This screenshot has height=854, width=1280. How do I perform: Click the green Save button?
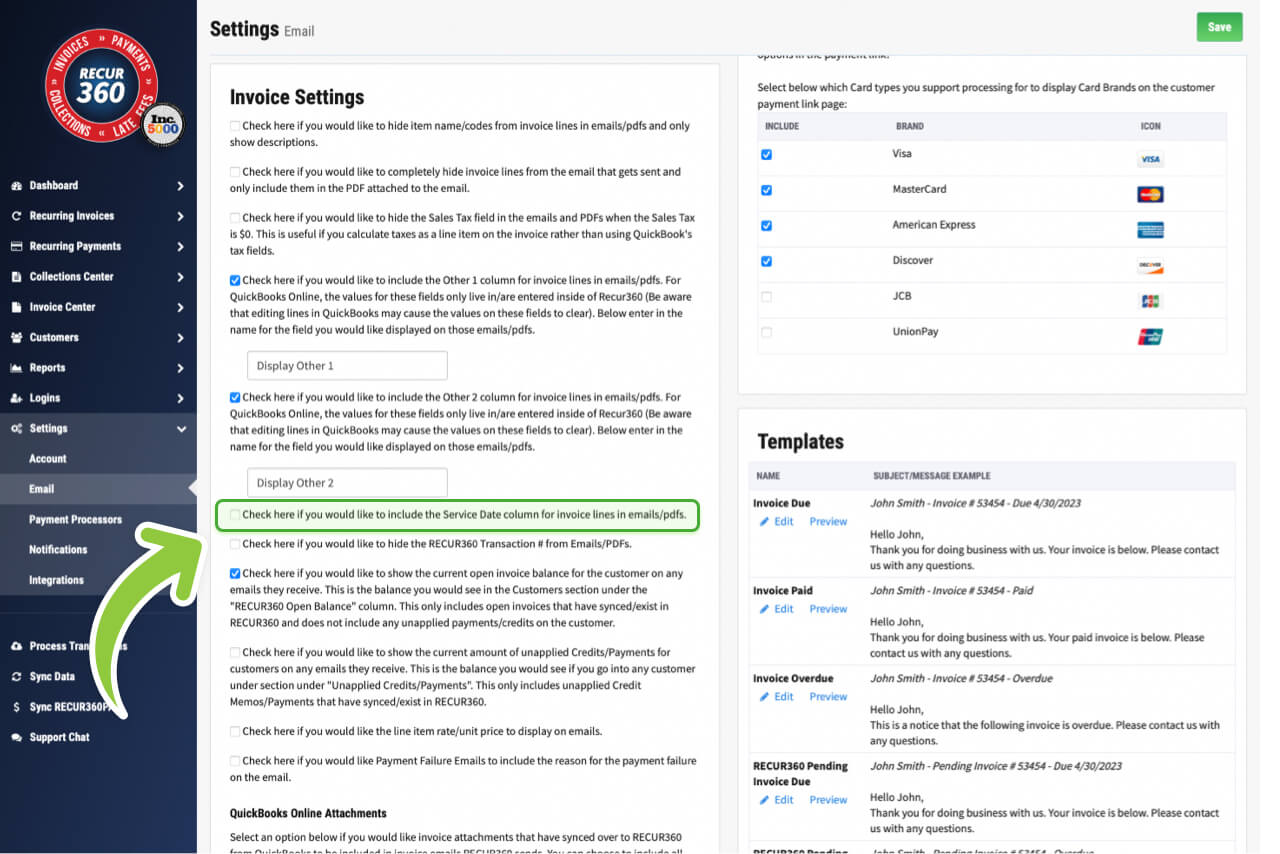[x=1219, y=27]
